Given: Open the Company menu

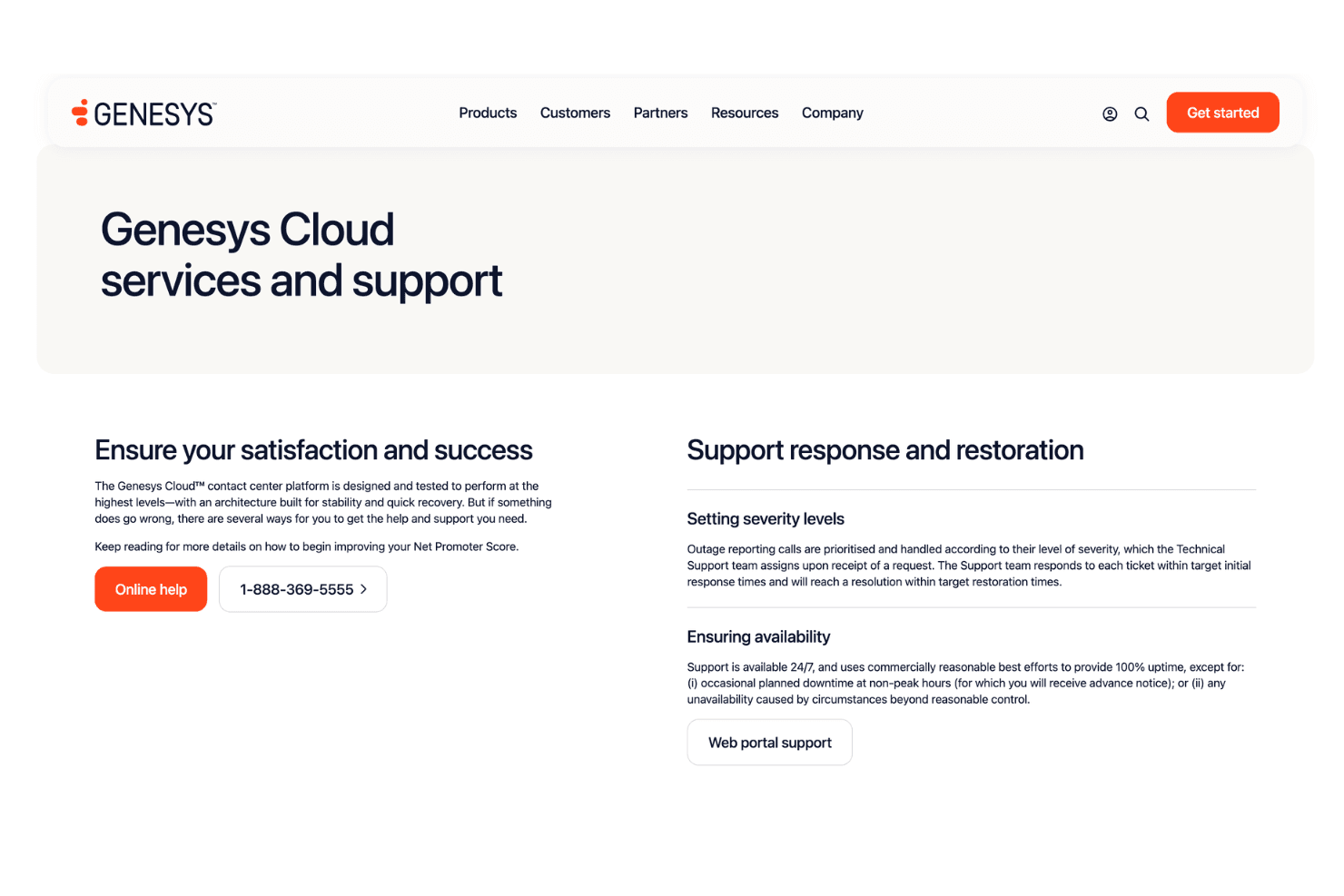Looking at the screenshot, I should (x=832, y=113).
